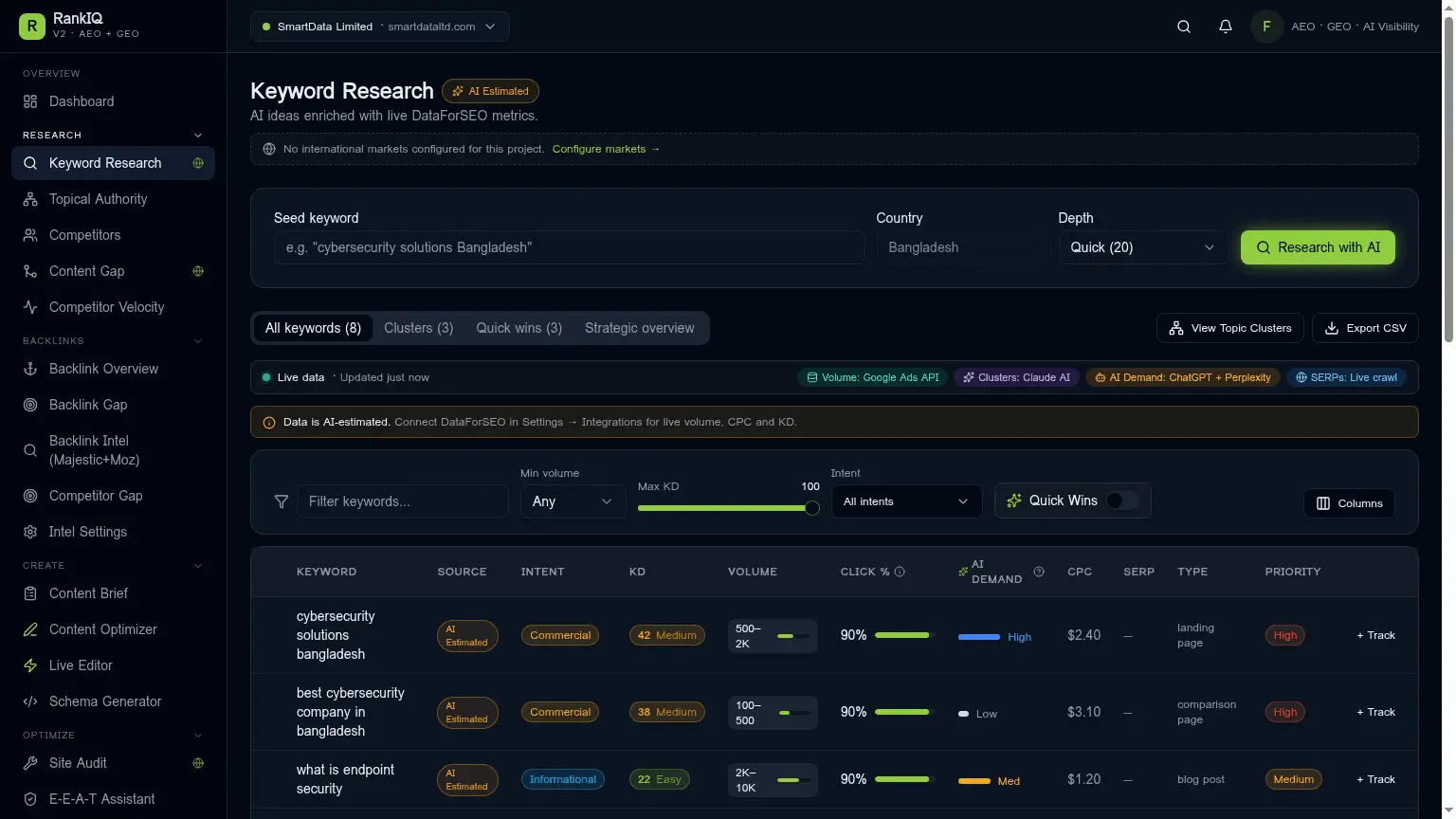Track what is endpoint security keyword

pyautogui.click(x=1375, y=779)
